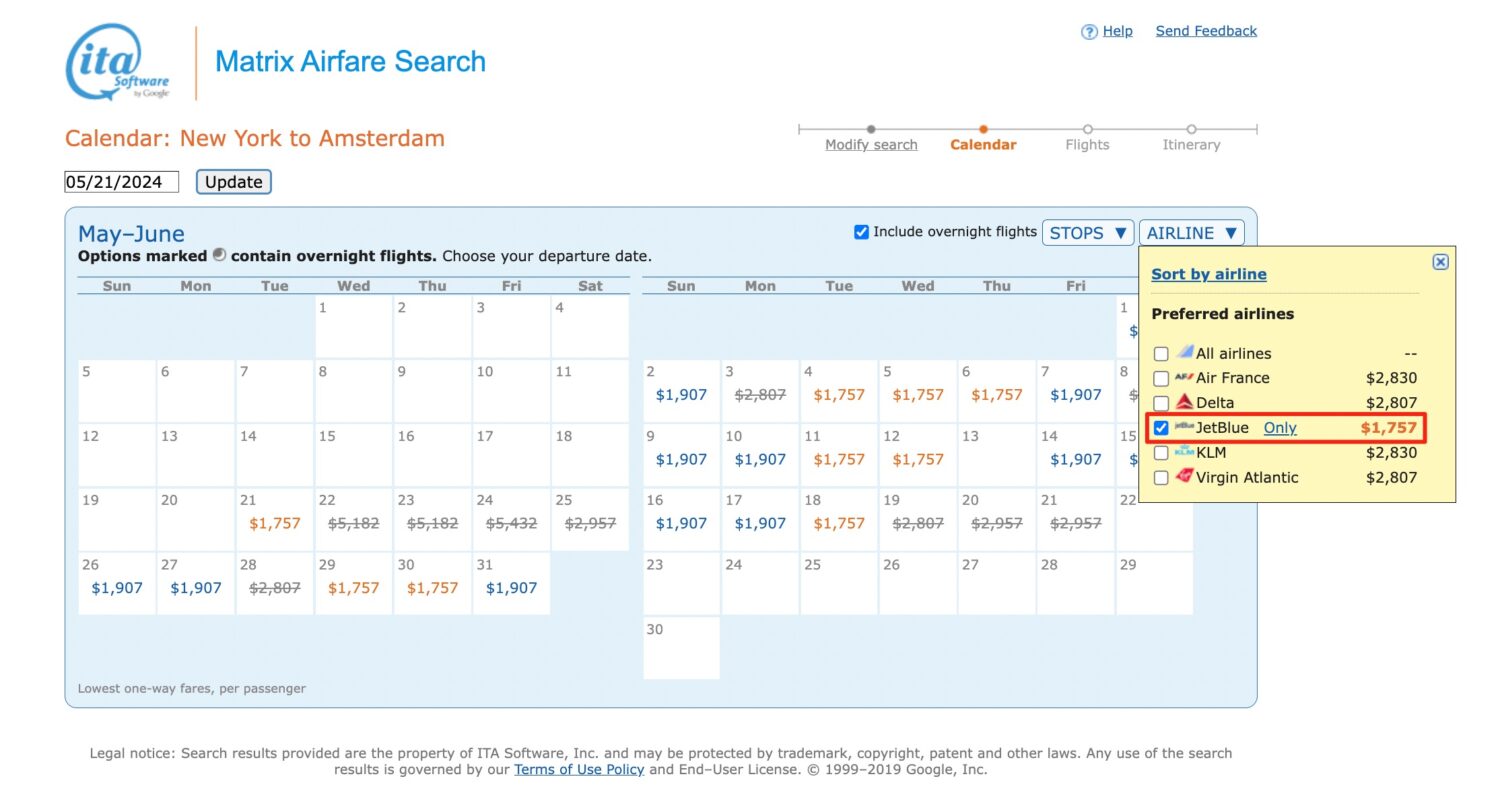
Task: Click the JetBlue airline logo
Action: (1186, 427)
